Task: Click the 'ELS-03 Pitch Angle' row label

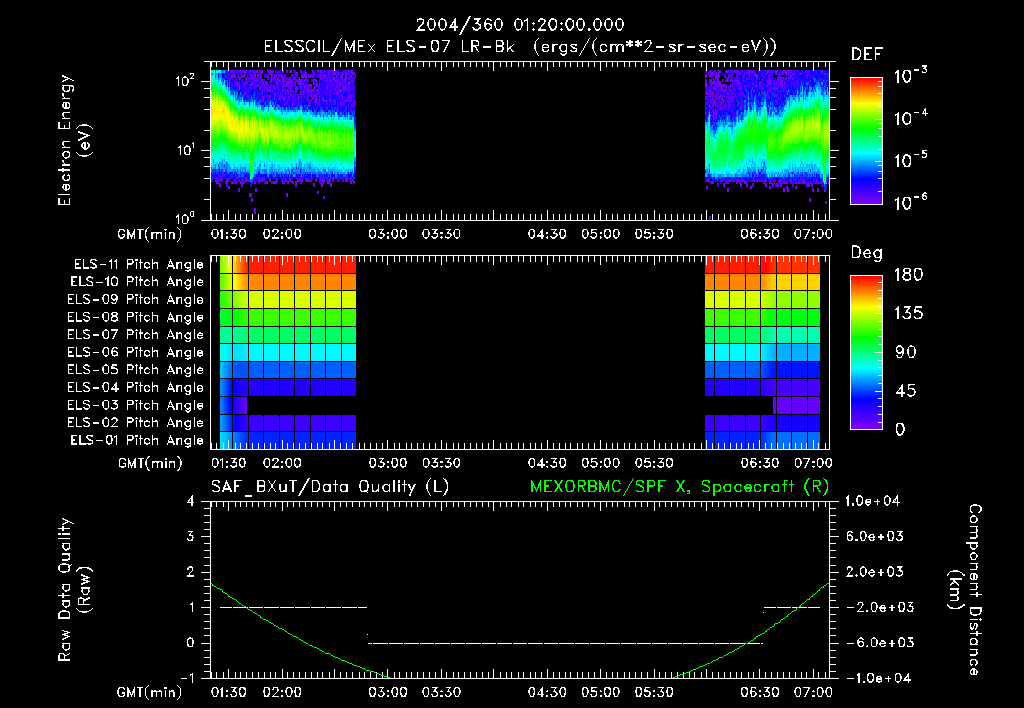Action: [136, 406]
